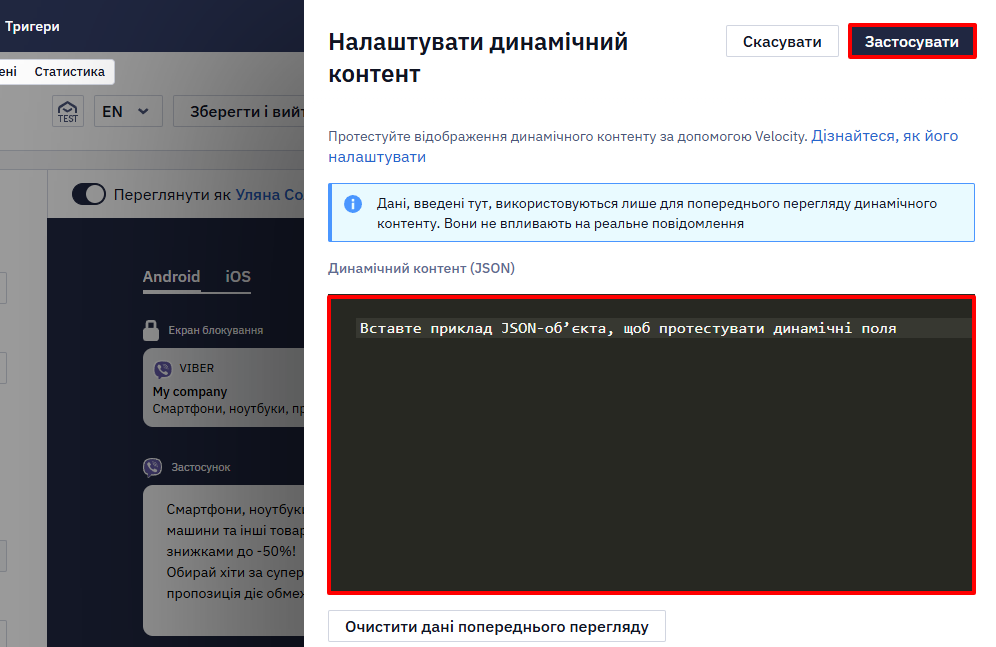Click inside the dynamic content JSON editor
996x647 pixels.
point(652,445)
